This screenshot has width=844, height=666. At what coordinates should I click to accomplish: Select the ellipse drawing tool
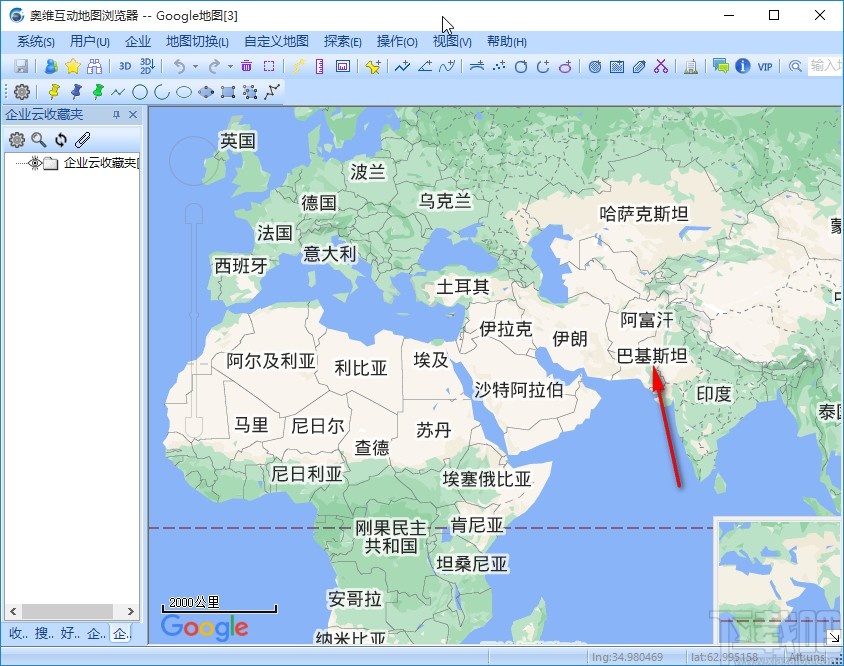tap(184, 92)
